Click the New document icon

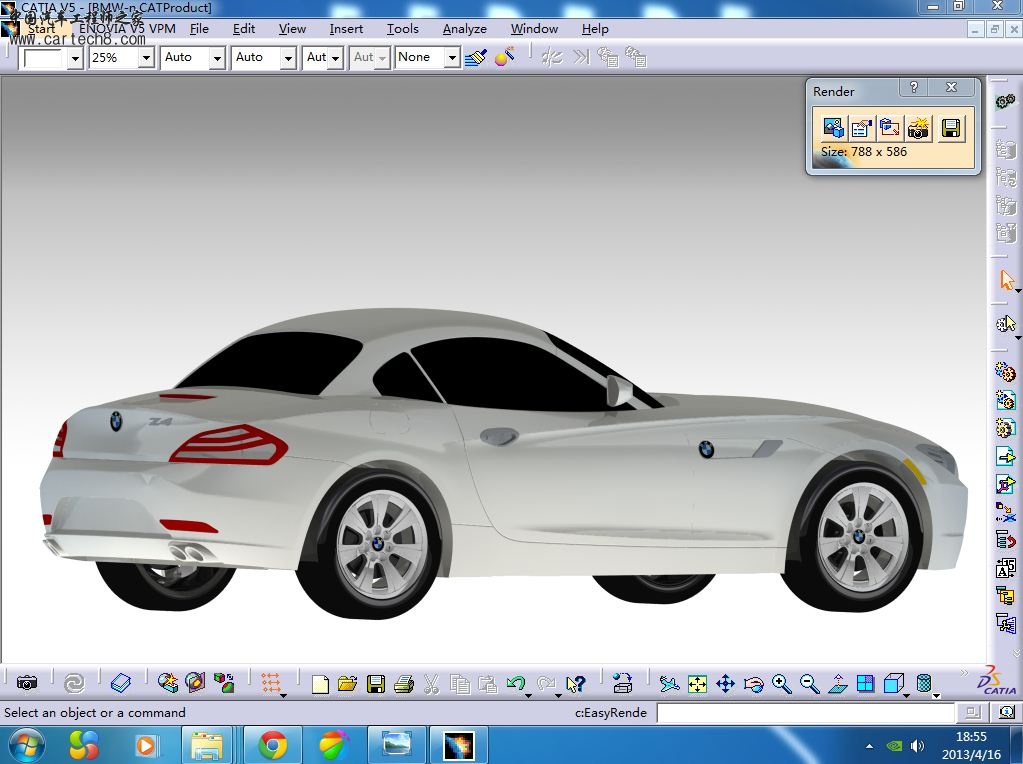pos(320,684)
